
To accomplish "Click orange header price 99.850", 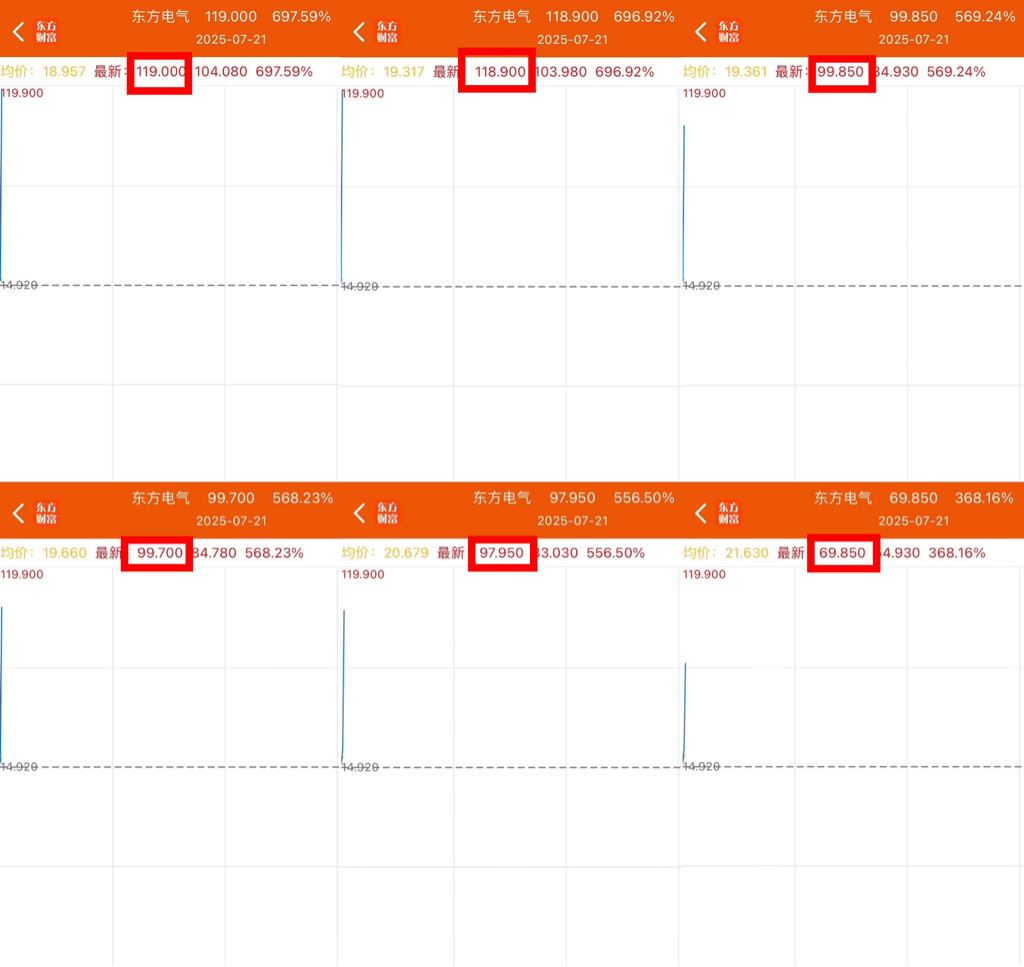I will pos(914,16).
